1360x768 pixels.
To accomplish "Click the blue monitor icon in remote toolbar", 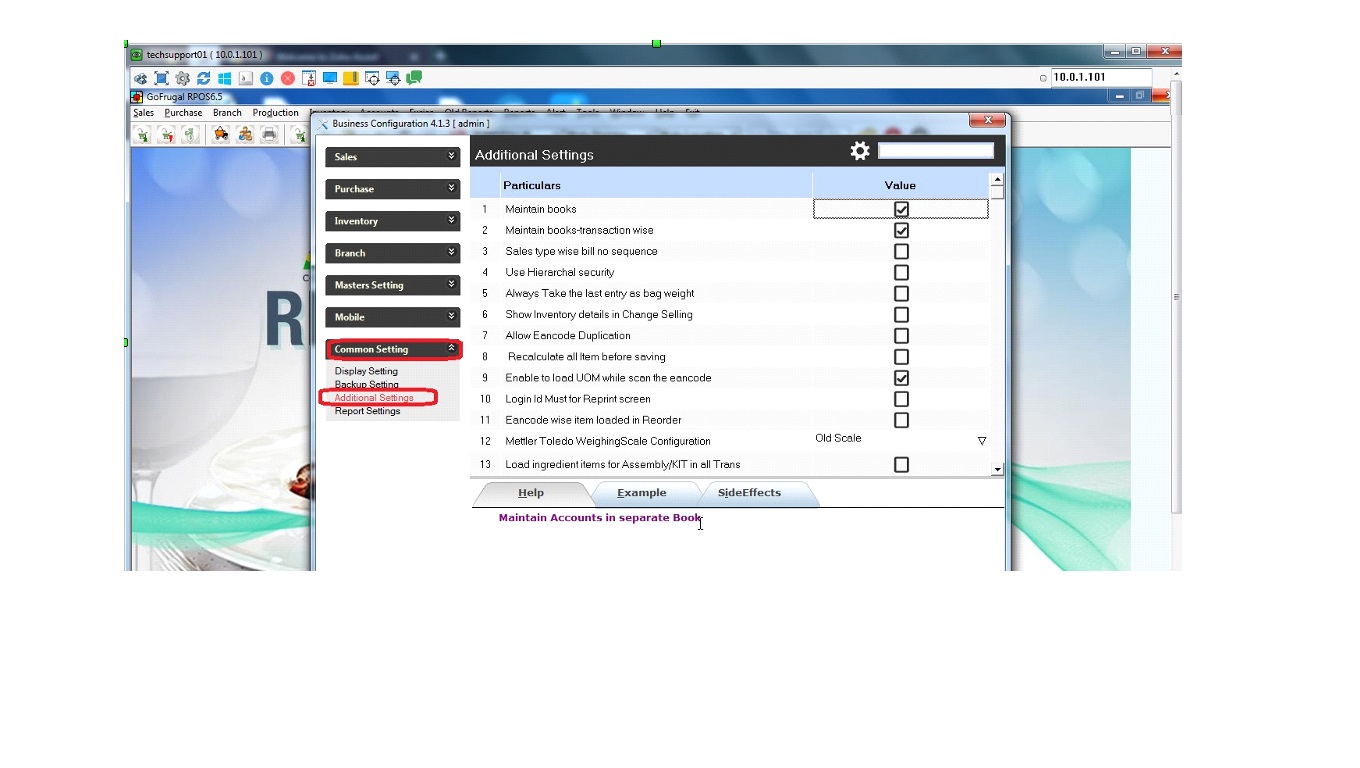I will (x=330, y=78).
